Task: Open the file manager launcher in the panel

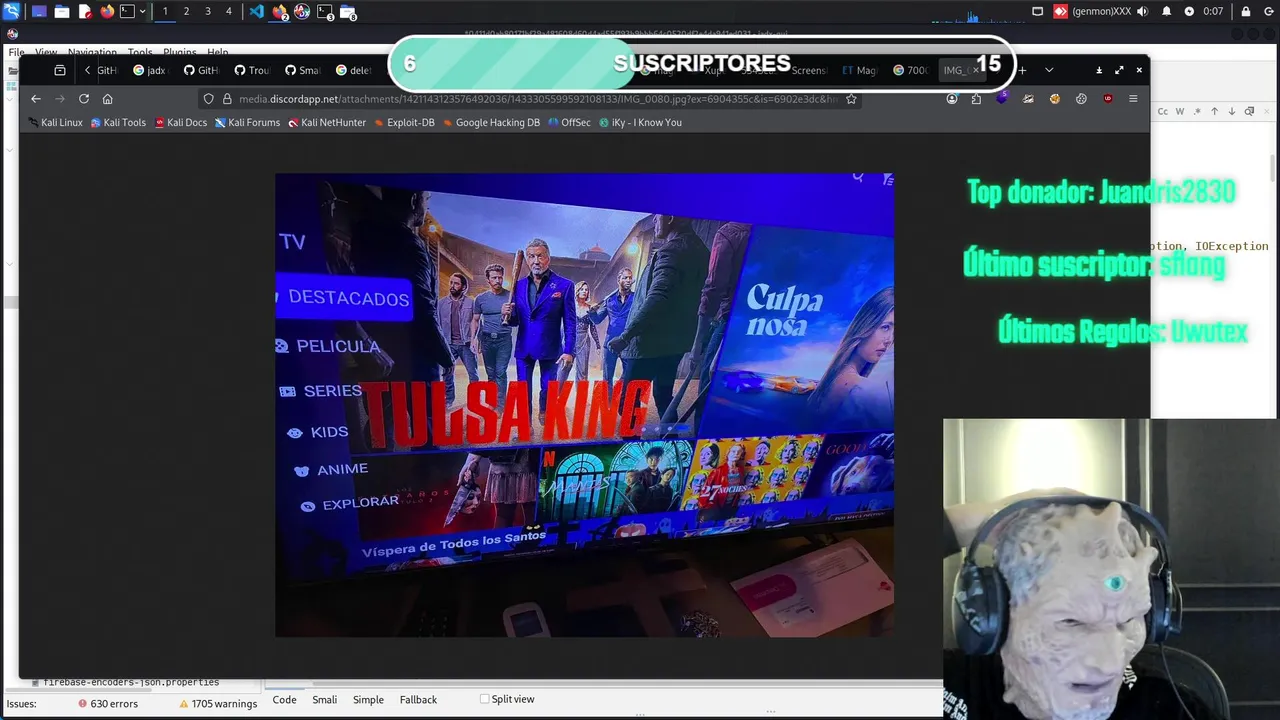Action: 62,12
